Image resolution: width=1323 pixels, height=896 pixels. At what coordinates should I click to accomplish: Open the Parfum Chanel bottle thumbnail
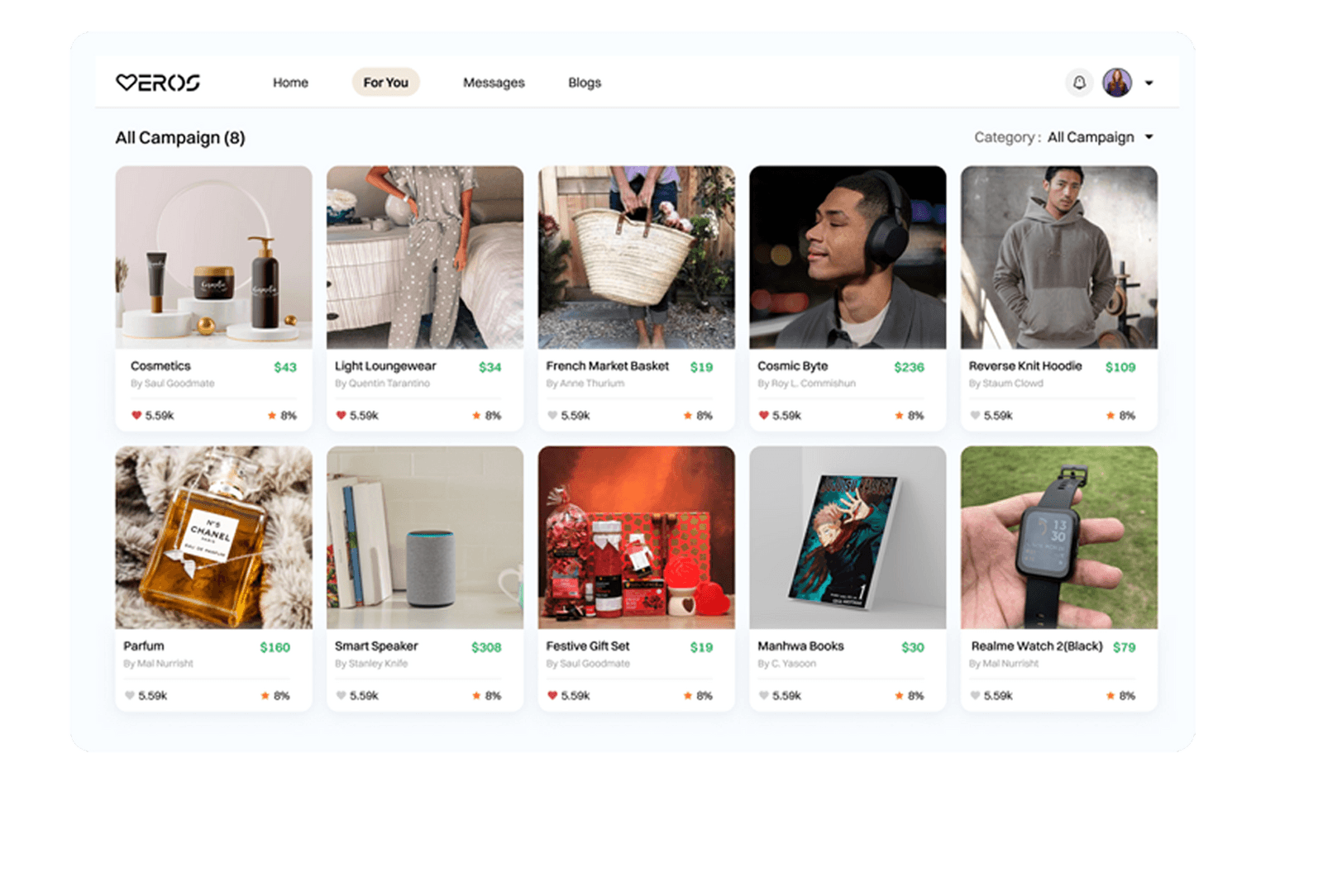click(213, 537)
